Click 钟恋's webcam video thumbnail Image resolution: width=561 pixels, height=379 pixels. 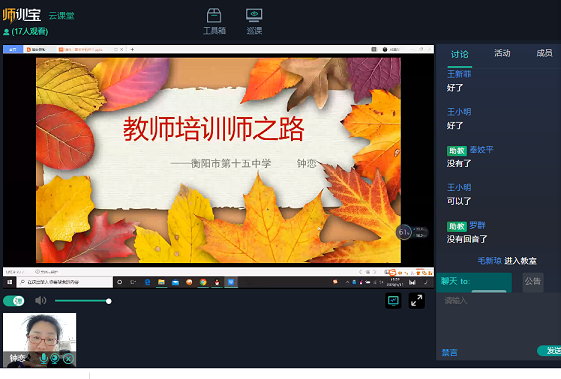(x=39, y=340)
